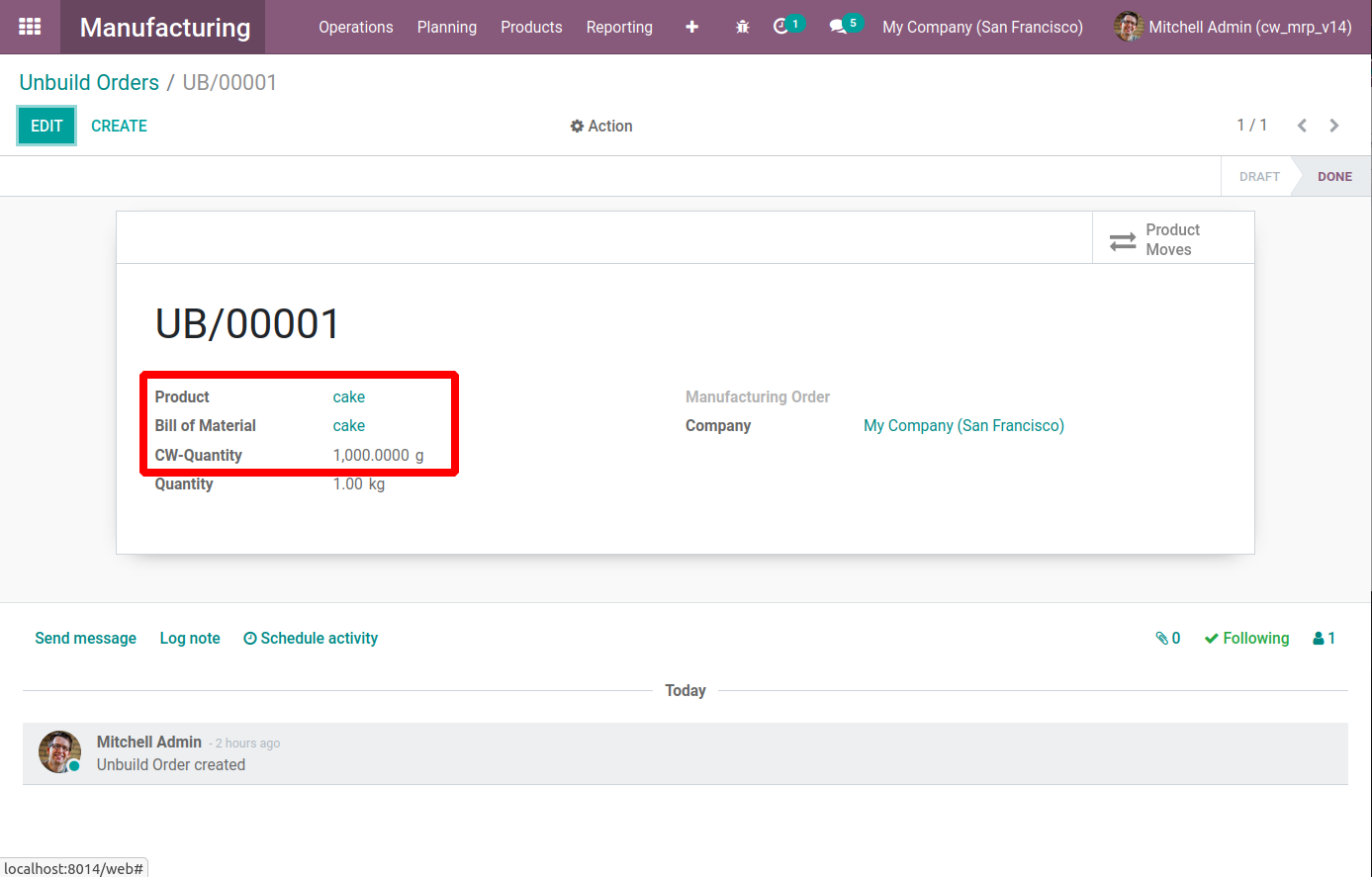Go to next record arrow
This screenshot has height=877, width=1372.
(x=1334, y=126)
